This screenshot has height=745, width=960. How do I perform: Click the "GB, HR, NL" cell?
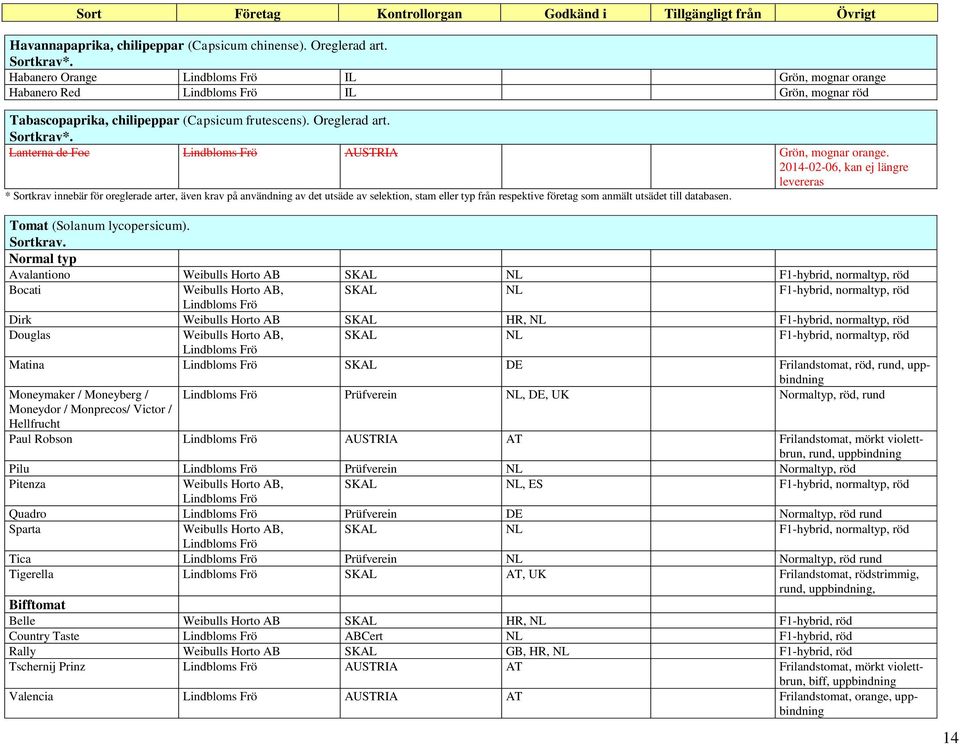point(538,651)
